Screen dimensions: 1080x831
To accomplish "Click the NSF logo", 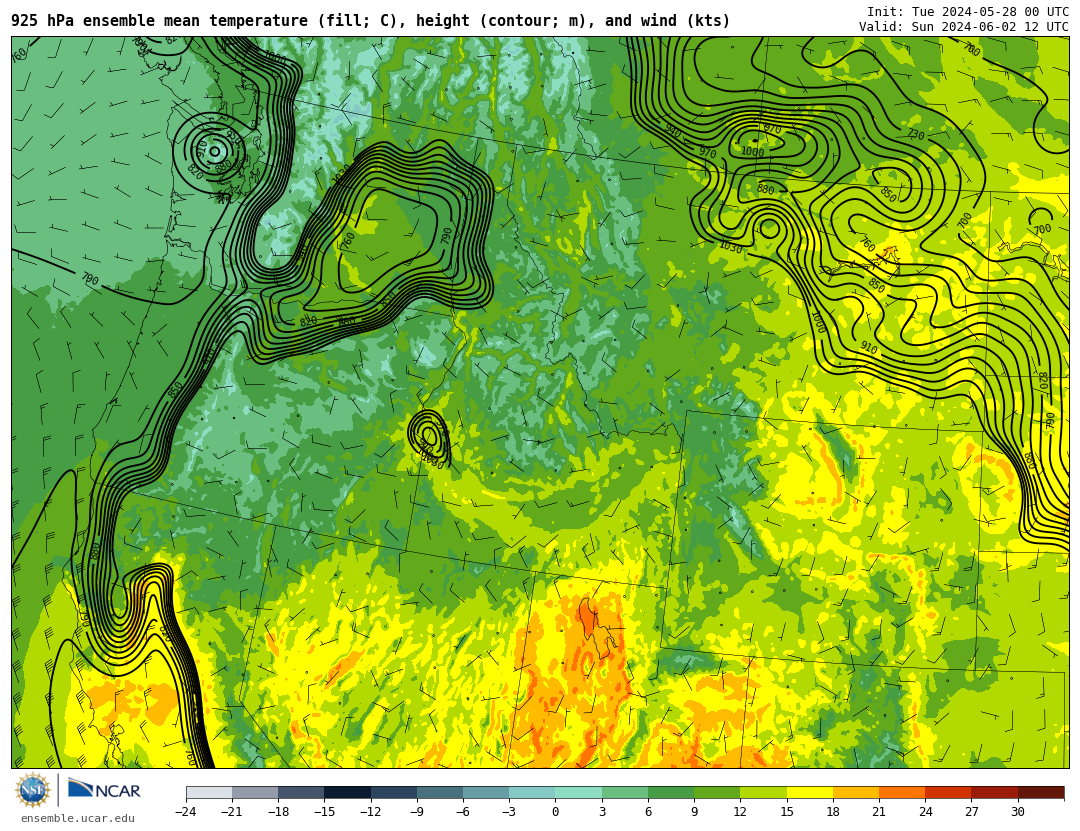I will (x=33, y=790).
